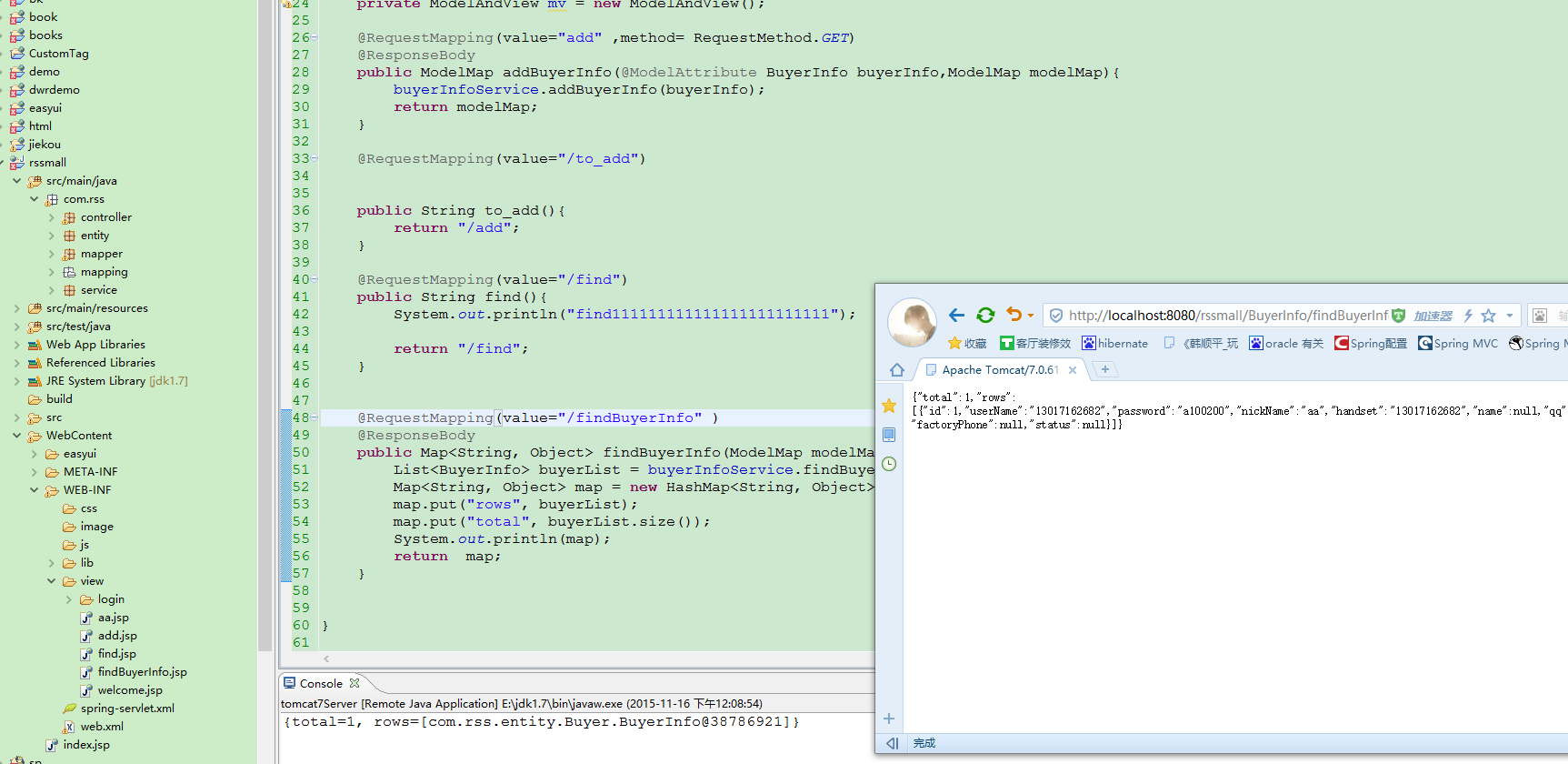The image size is (1568, 764).
Task: Click the localhost URL address field
Action: coord(1228,316)
